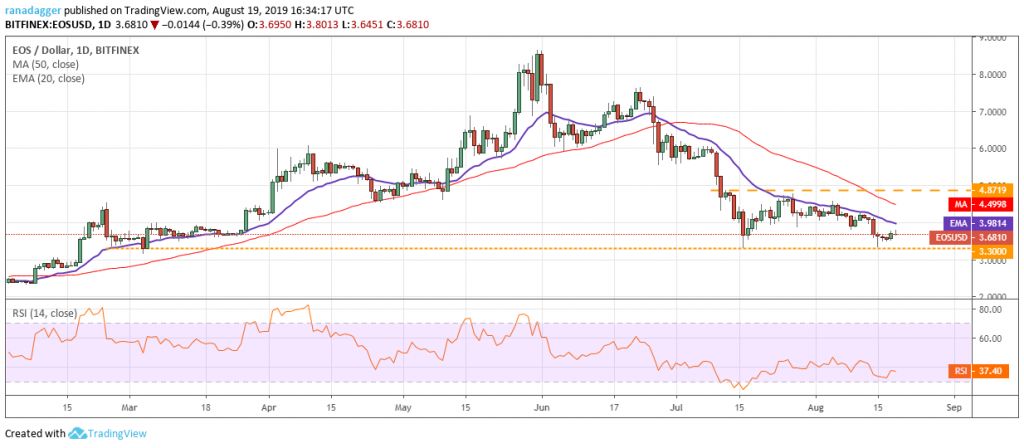The width and height of the screenshot is (1024, 448).
Task: Click the orange RSI 37.40 value tag
Action: click(x=956, y=370)
